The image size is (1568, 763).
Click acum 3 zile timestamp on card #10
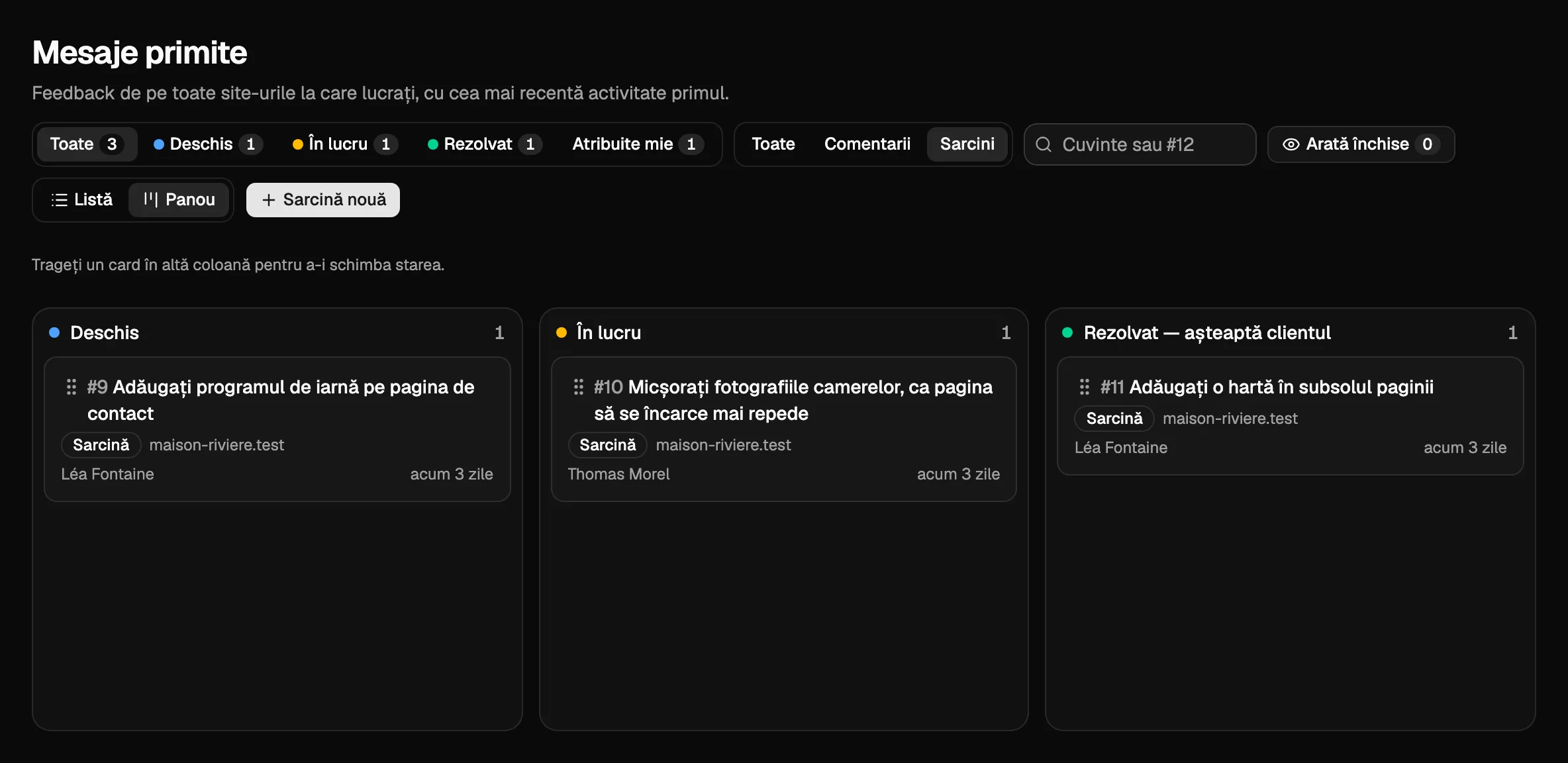958,474
